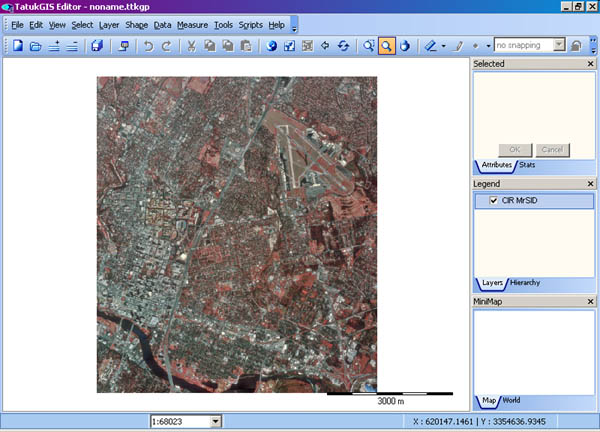Image resolution: width=600 pixels, height=432 pixels.
Task: Open the map scale dropdown
Action: point(216,422)
